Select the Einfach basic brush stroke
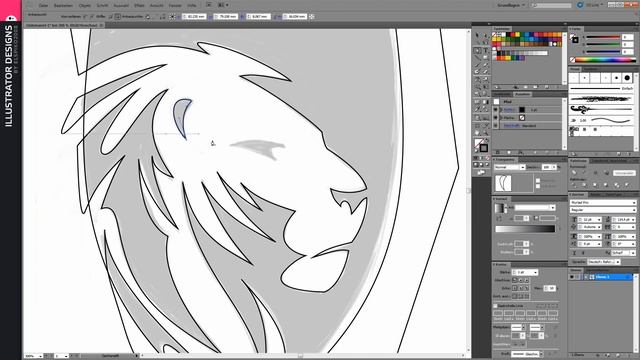640x360 pixels. (601, 88)
